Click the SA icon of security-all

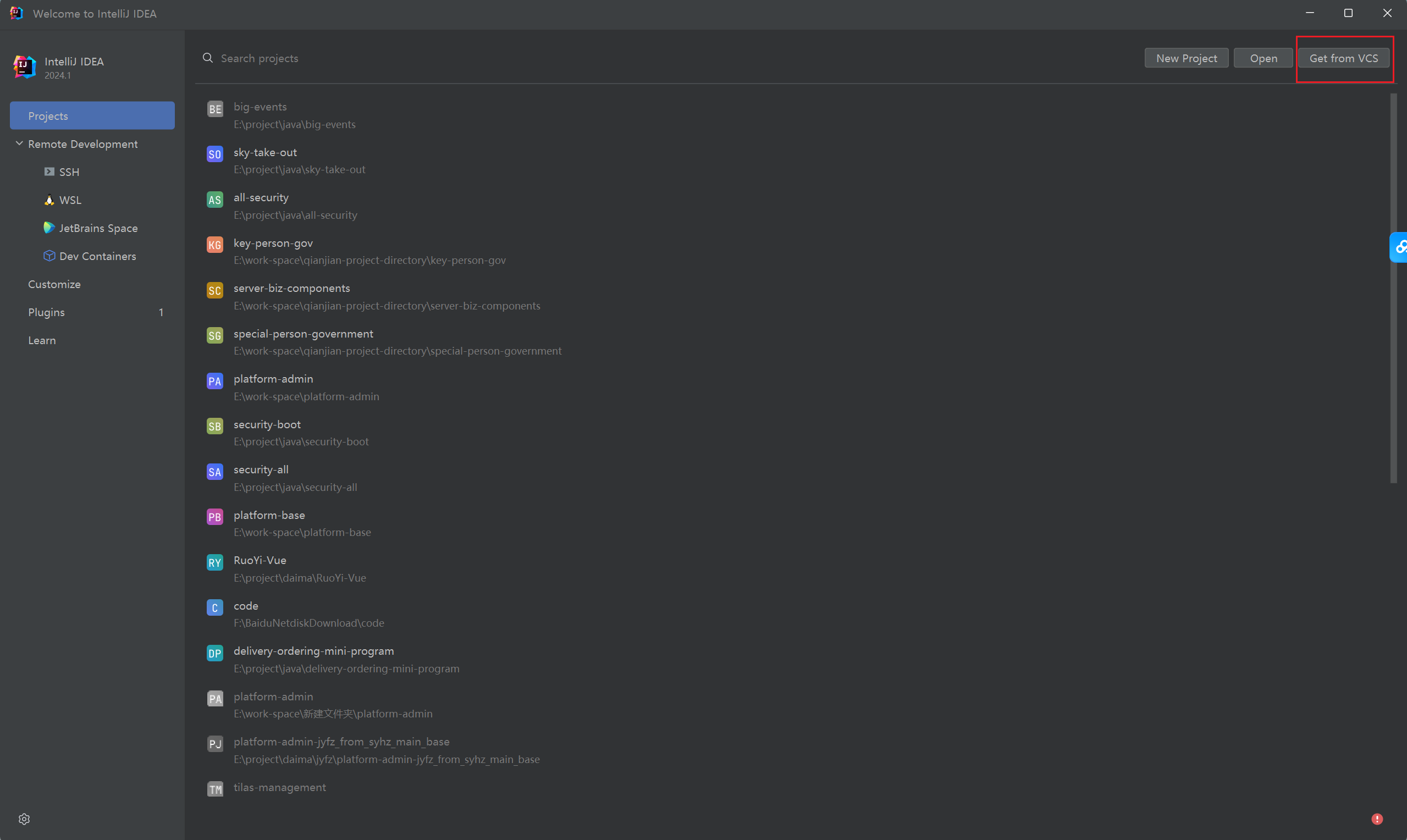(x=214, y=472)
